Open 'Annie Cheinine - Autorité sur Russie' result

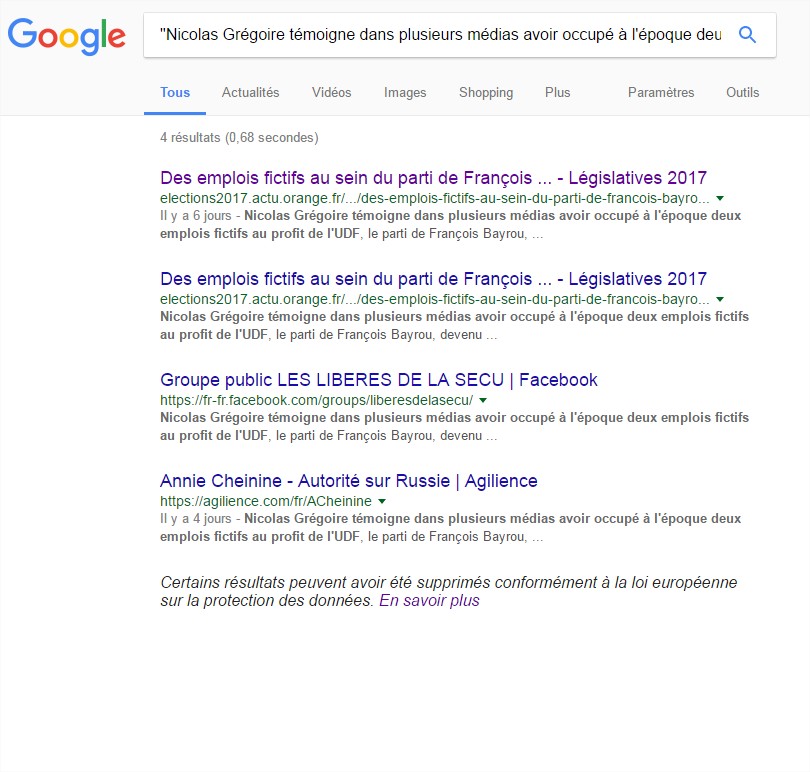349,481
